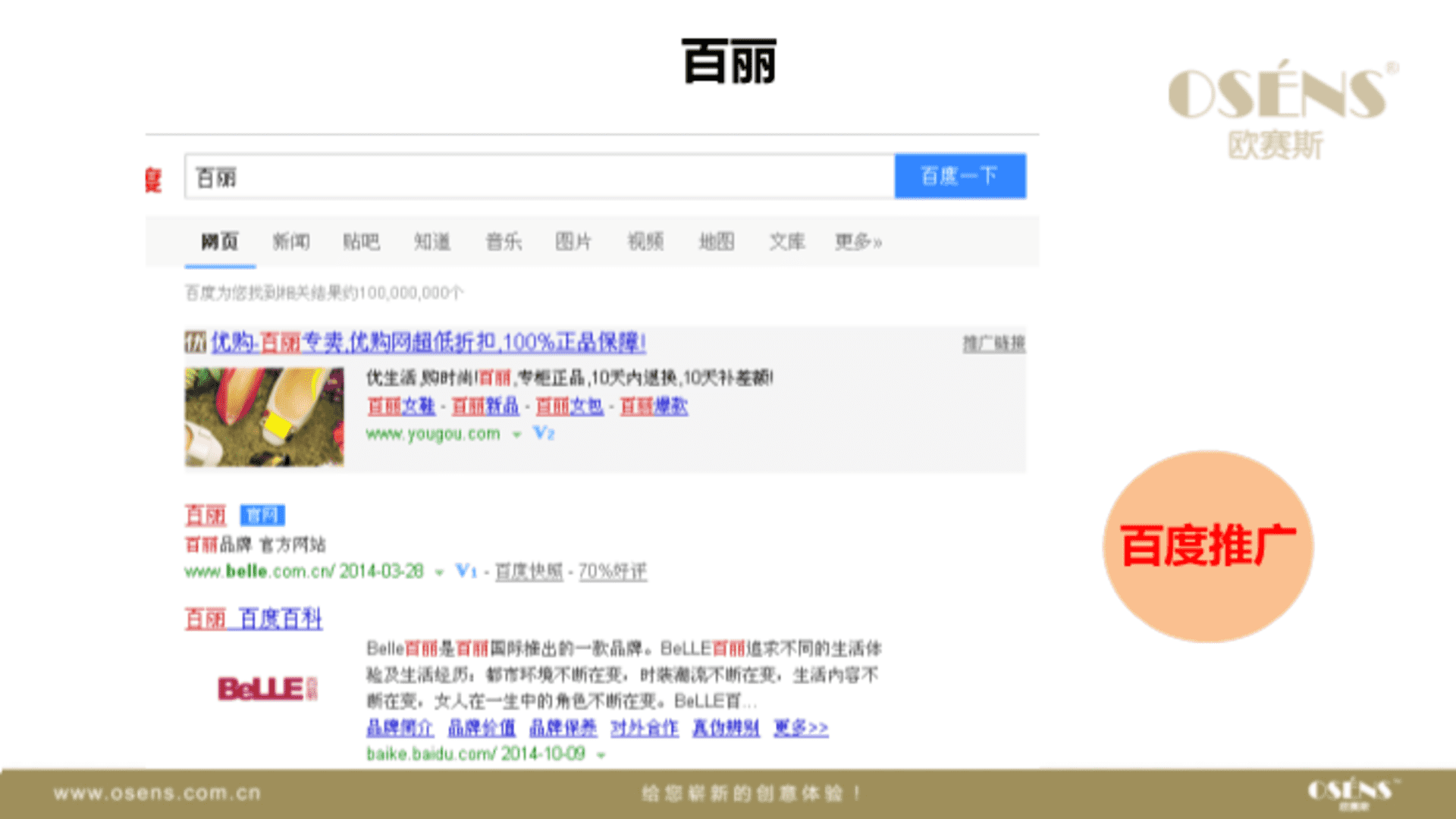This screenshot has height=819, width=1456.
Task: Click the 优购 favicon beside the ad title
Action: (196, 343)
